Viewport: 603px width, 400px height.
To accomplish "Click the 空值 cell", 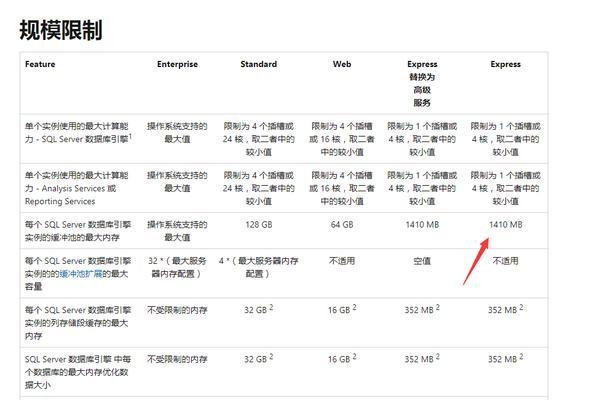I will click(422, 261).
